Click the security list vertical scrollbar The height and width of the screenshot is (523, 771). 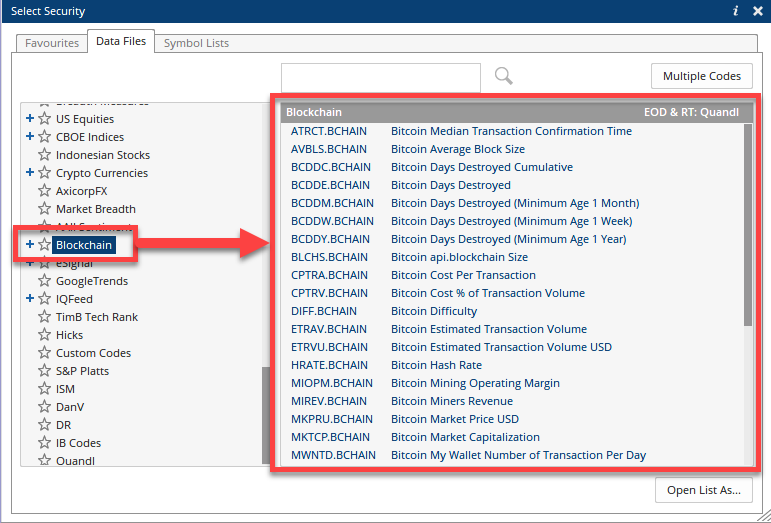[x=748, y=225]
